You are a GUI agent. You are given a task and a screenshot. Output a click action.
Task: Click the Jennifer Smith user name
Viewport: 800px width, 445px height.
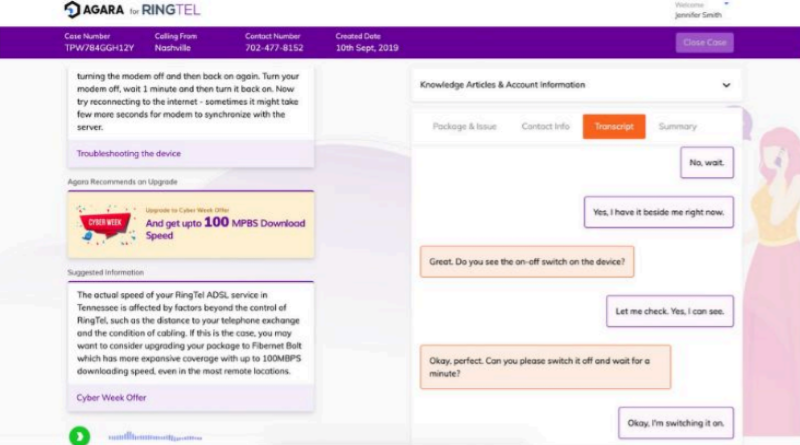pyautogui.click(x=698, y=15)
